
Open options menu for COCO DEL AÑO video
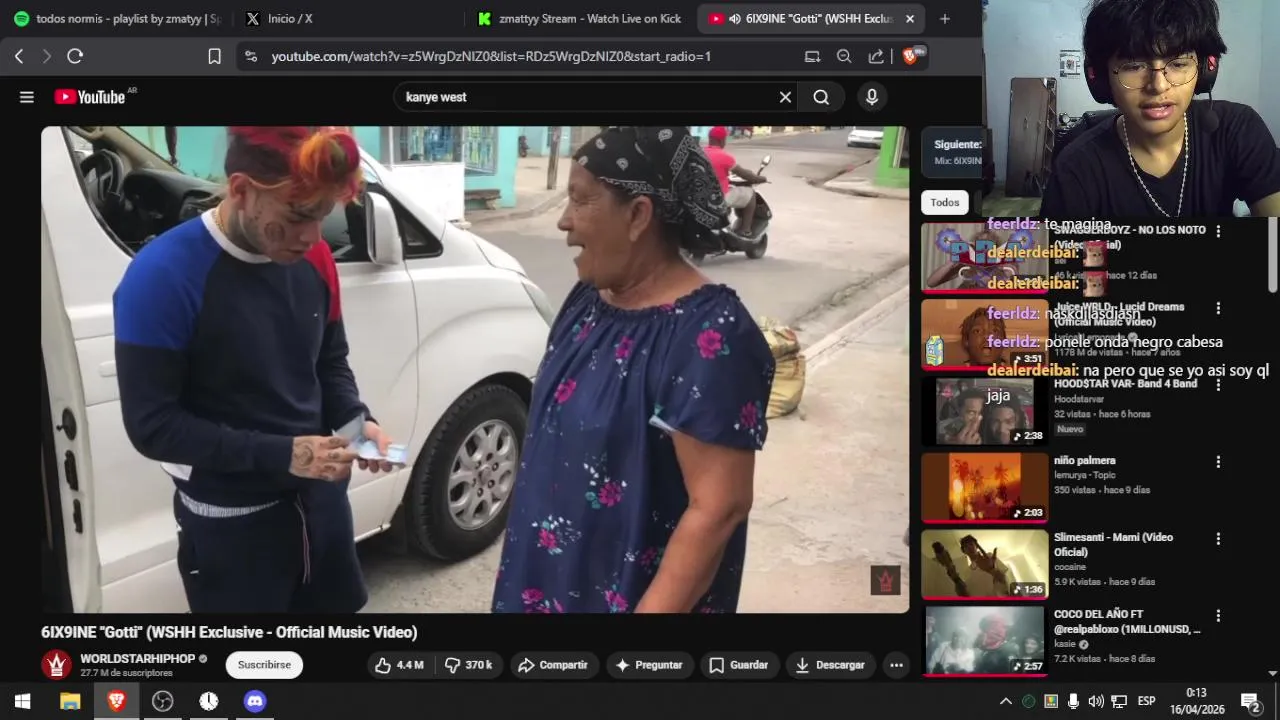click(x=1218, y=616)
